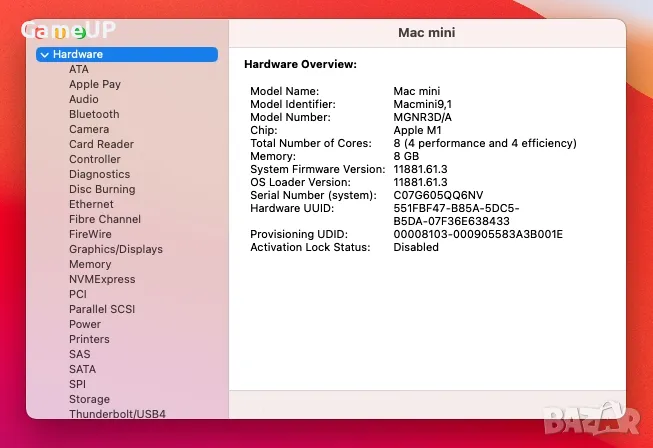Screen dimensions: 653x448
Task: Click the green zoom window button
Action: click(79, 33)
